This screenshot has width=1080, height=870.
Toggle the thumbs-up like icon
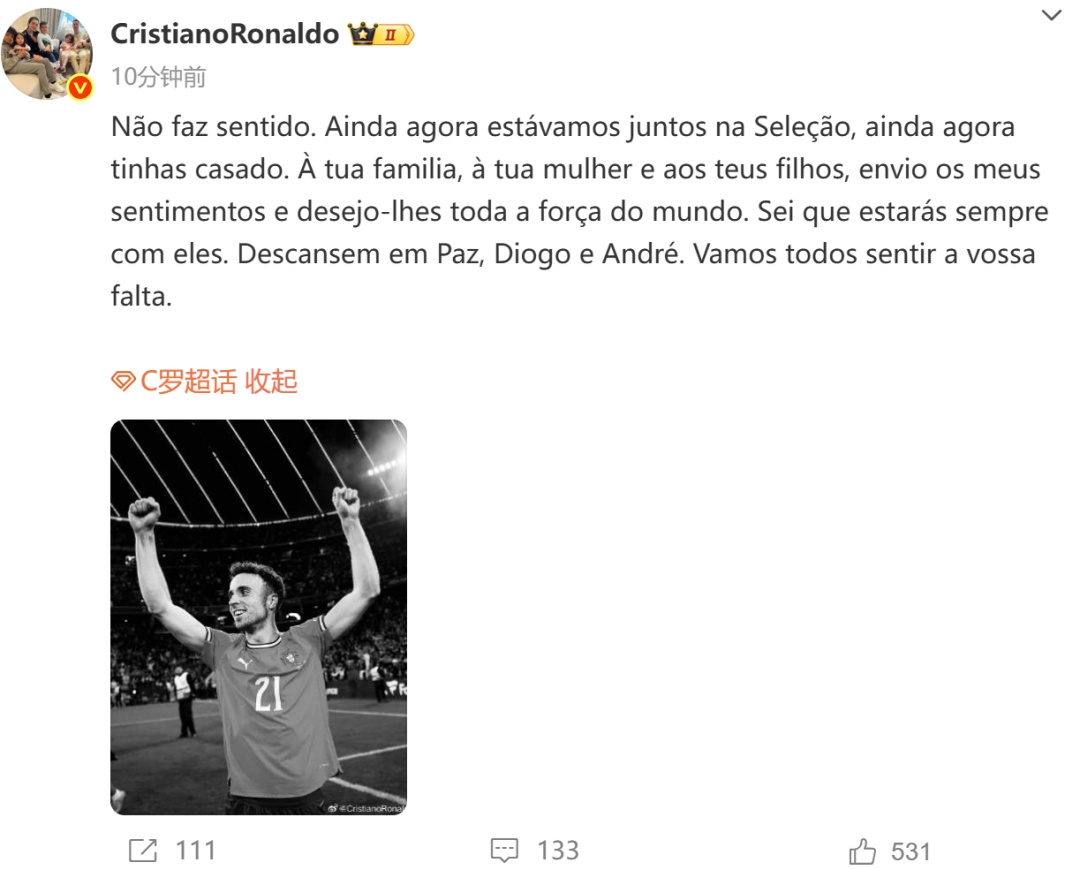(x=862, y=851)
